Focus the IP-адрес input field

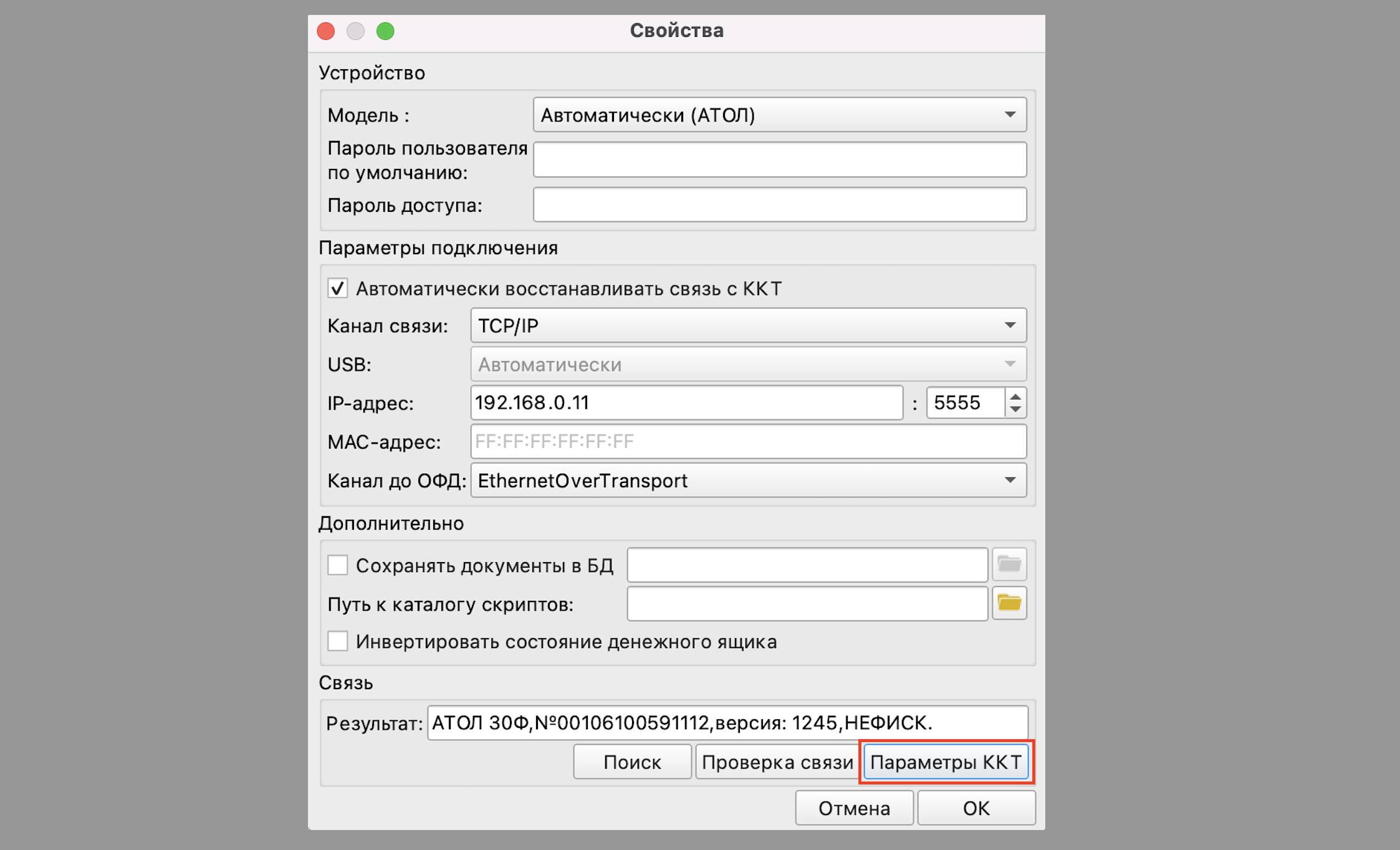[x=686, y=403]
